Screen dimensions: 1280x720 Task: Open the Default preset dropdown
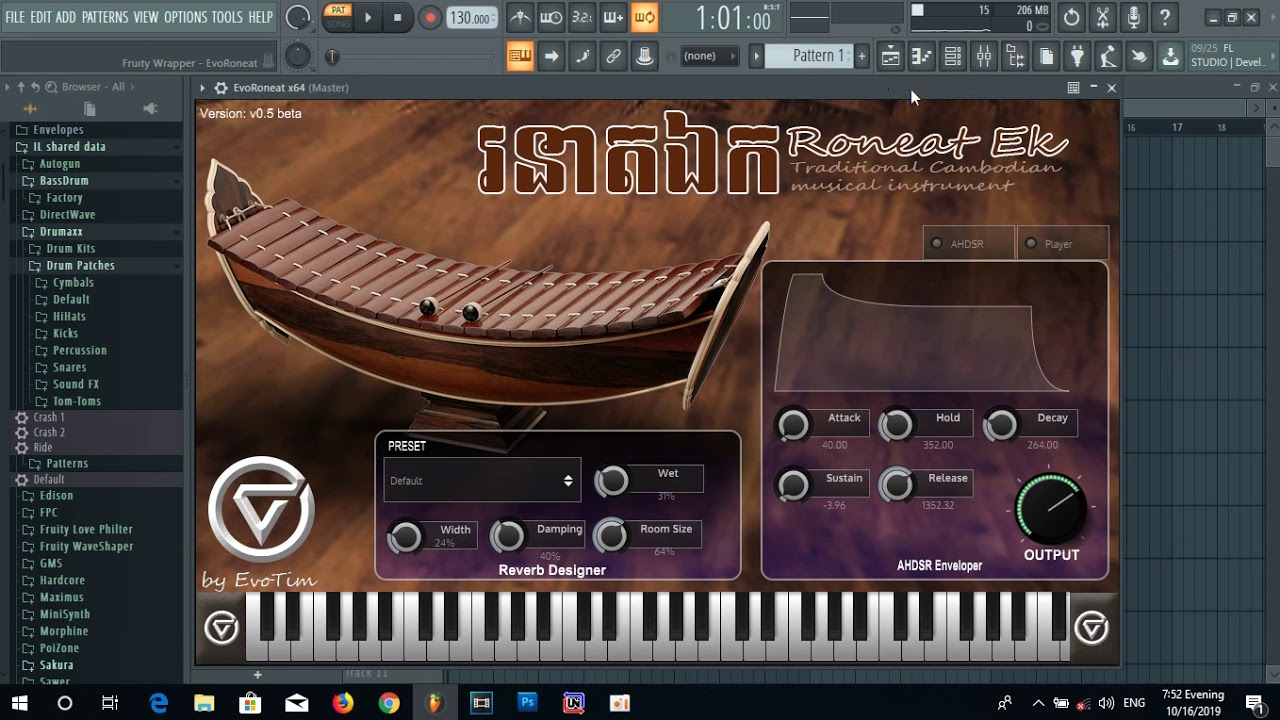pos(482,480)
